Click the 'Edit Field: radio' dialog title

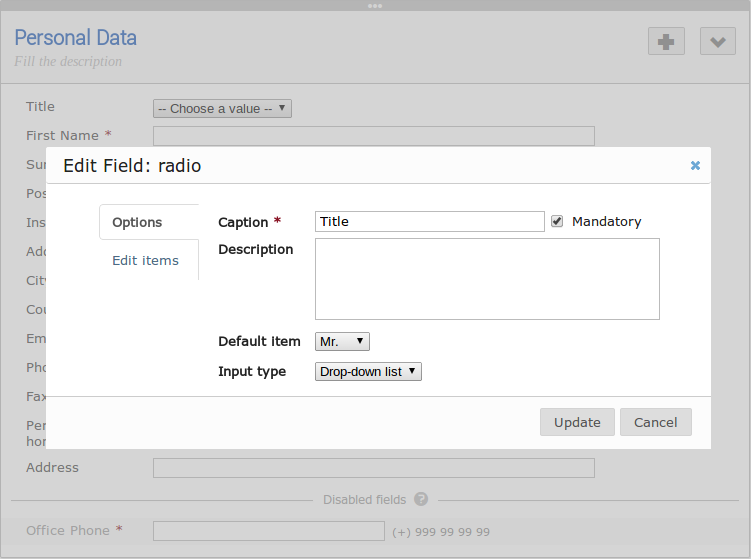[132, 166]
